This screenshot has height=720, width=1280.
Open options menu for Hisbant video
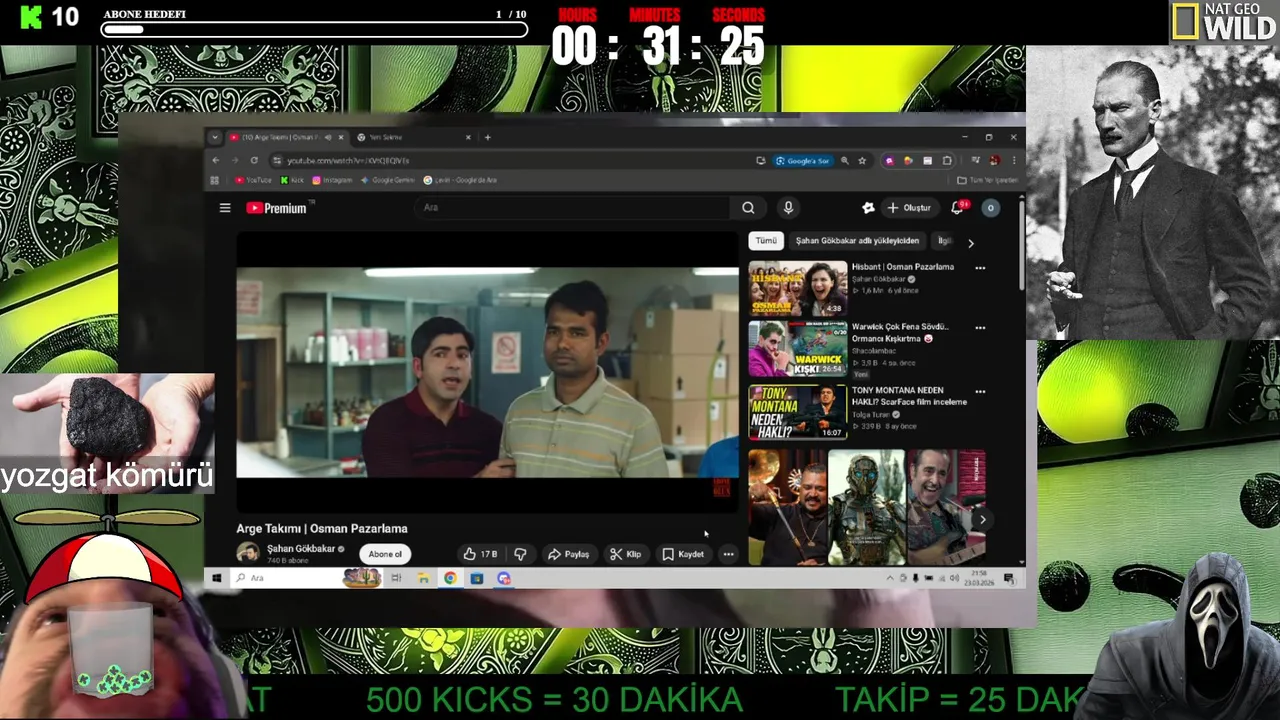point(980,268)
